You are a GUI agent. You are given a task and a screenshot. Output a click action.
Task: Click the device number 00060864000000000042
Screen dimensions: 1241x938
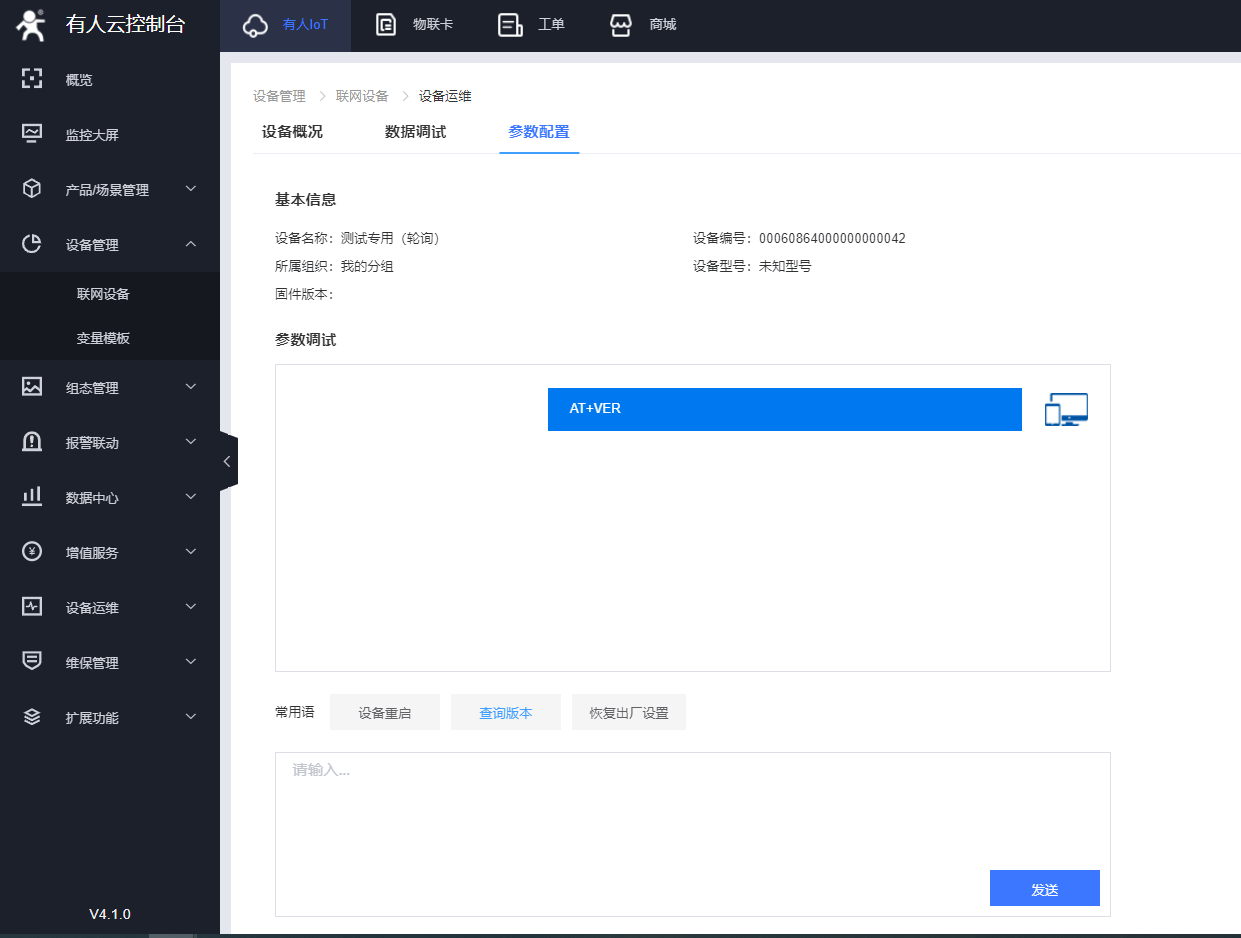point(832,239)
